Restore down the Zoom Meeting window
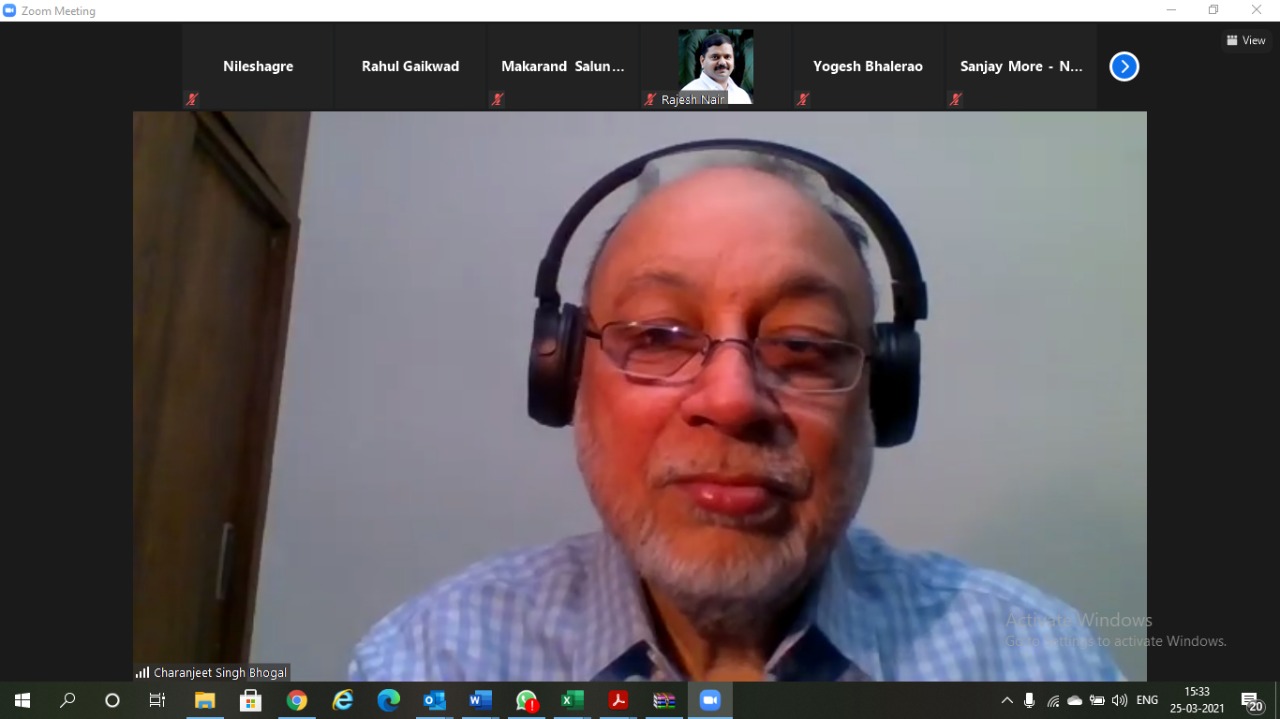The image size is (1280, 719). click(1214, 10)
